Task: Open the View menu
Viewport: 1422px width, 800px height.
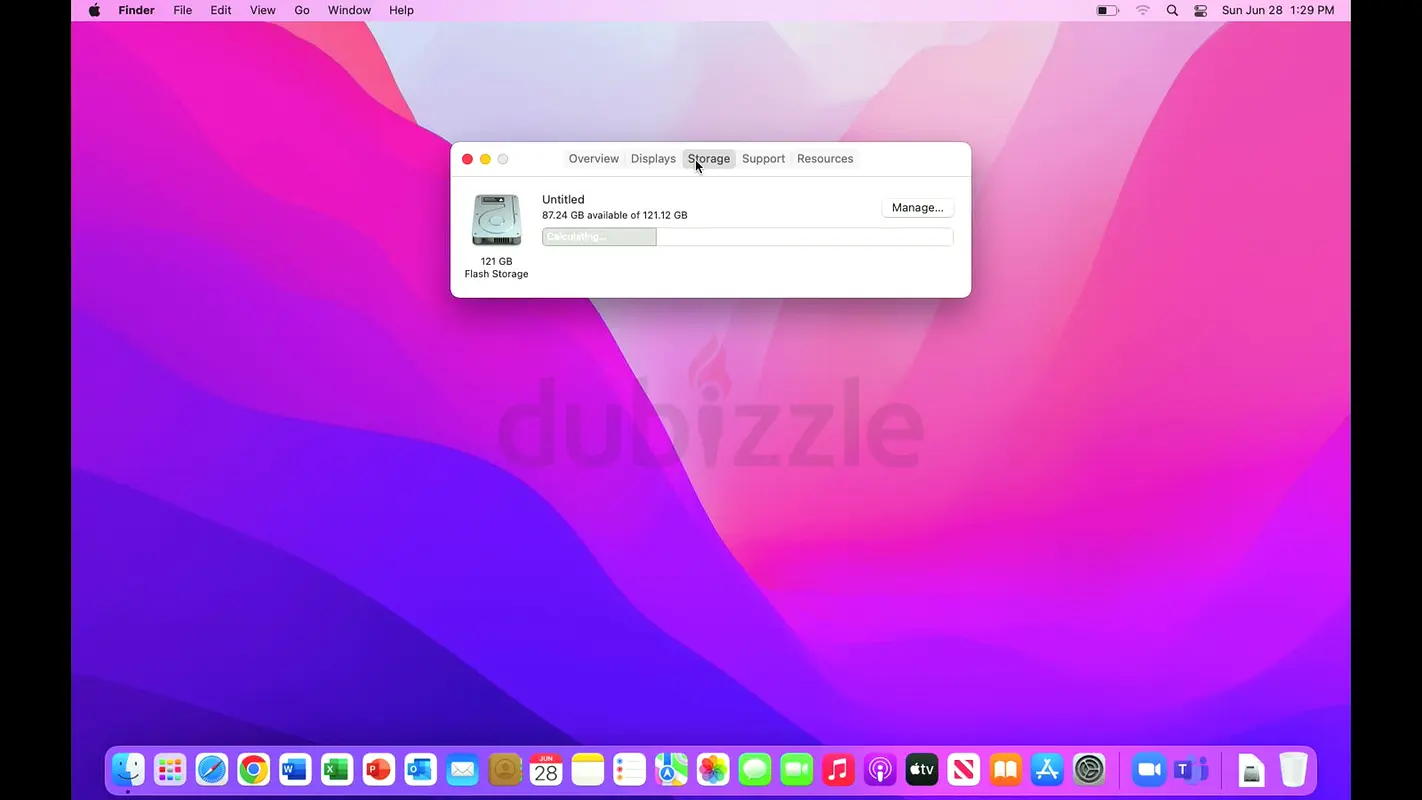Action: click(x=263, y=10)
